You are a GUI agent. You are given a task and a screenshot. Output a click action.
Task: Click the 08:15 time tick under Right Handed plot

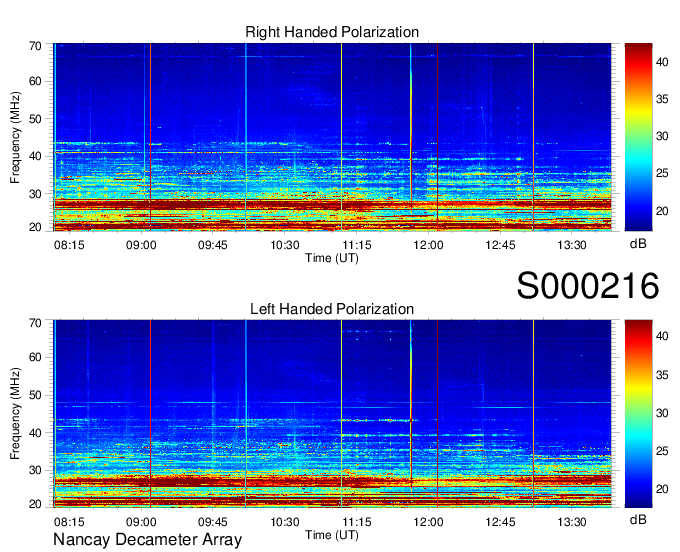(x=69, y=245)
